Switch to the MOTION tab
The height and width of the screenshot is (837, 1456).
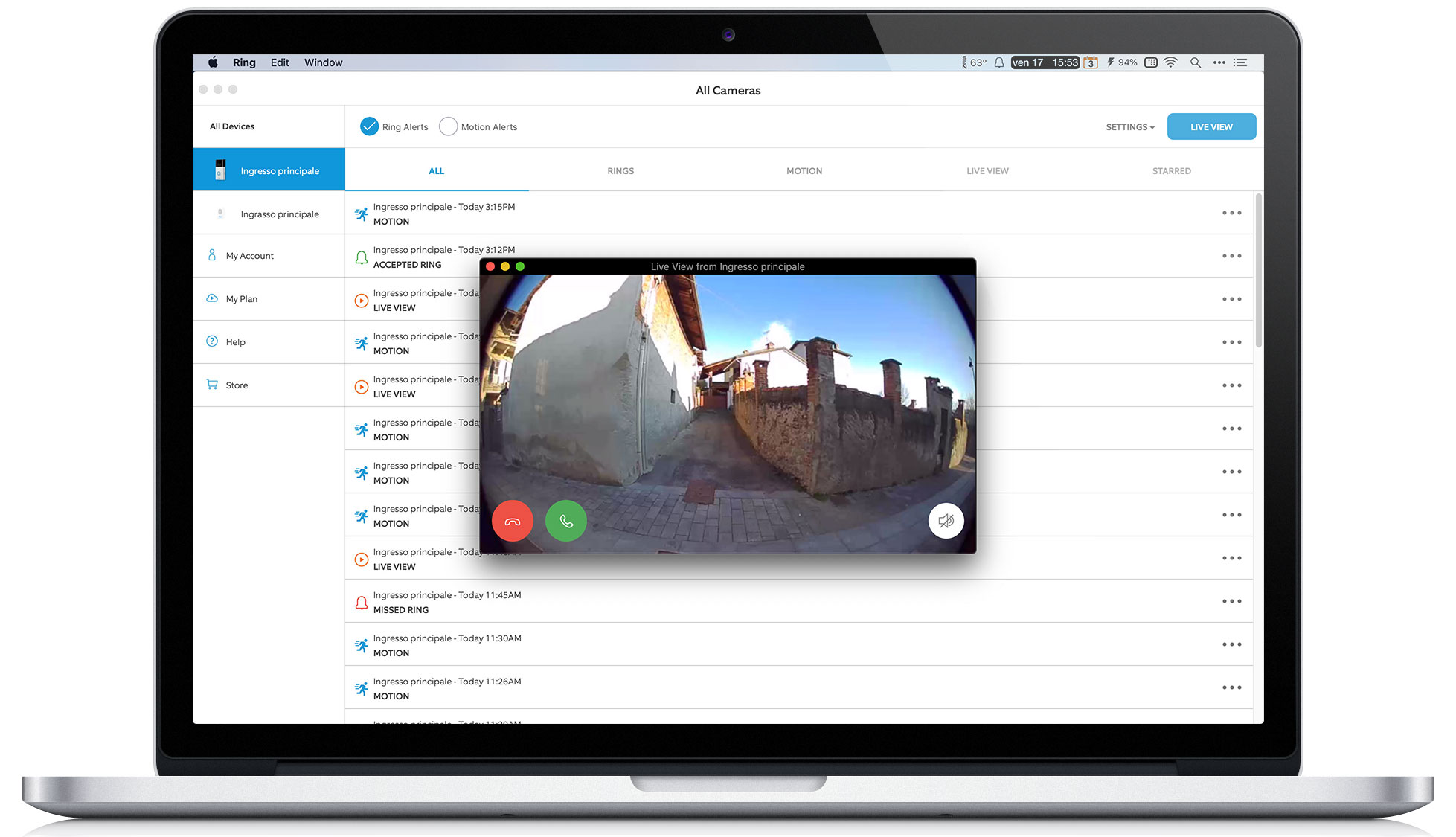point(804,170)
